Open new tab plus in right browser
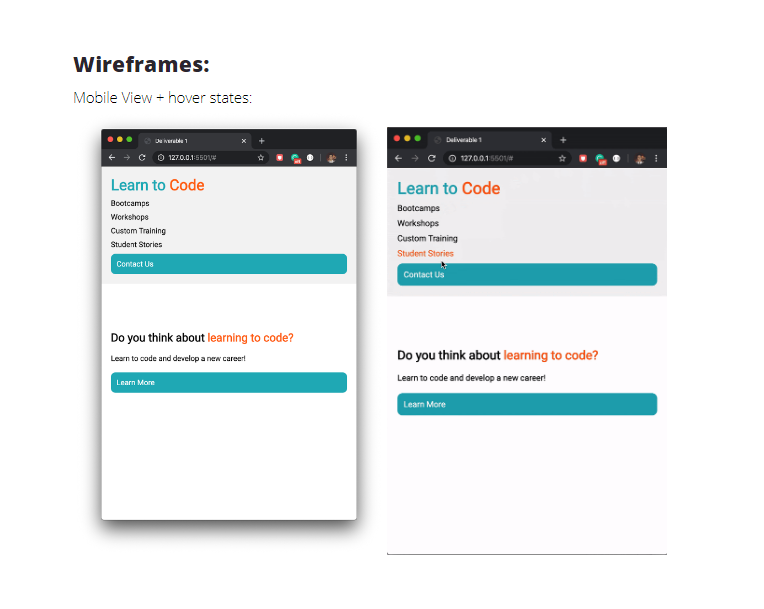The height and width of the screenshot is (609, 764). pyautogui.click(x=563, y=140)
